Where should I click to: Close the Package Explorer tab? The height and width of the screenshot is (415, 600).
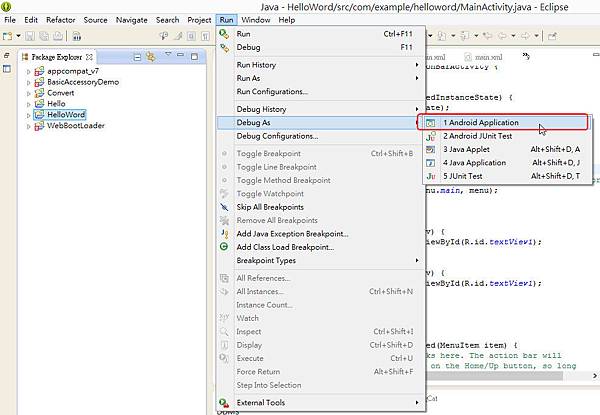(90, 57)
